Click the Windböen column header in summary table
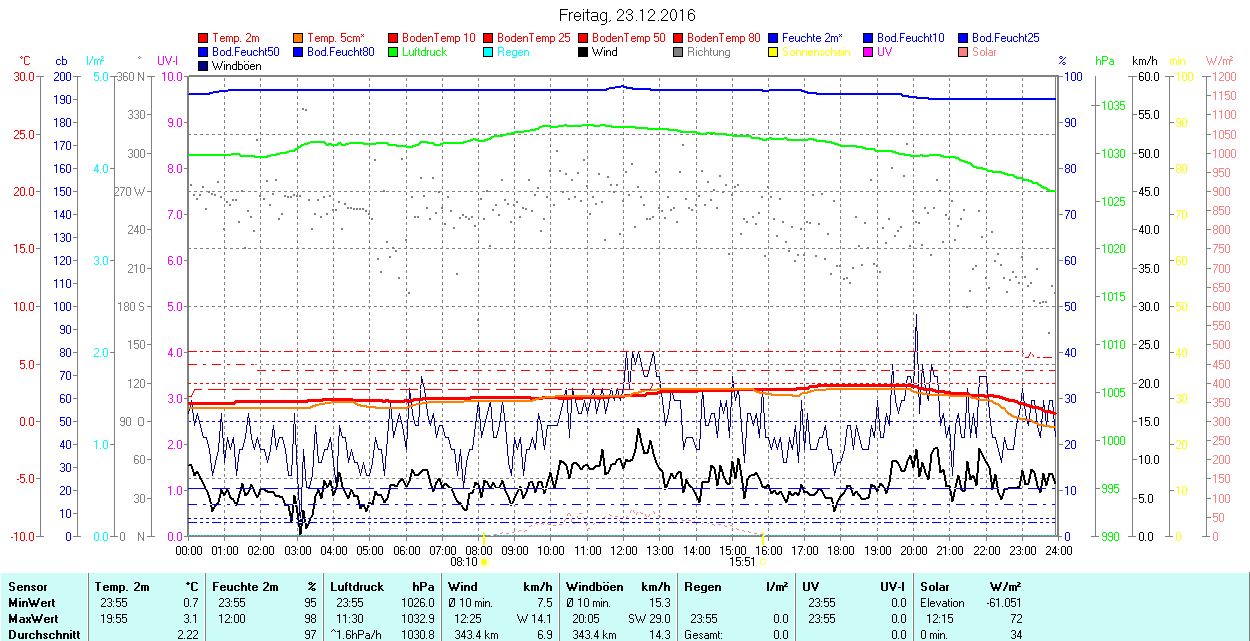 click(x=597, y=587)
